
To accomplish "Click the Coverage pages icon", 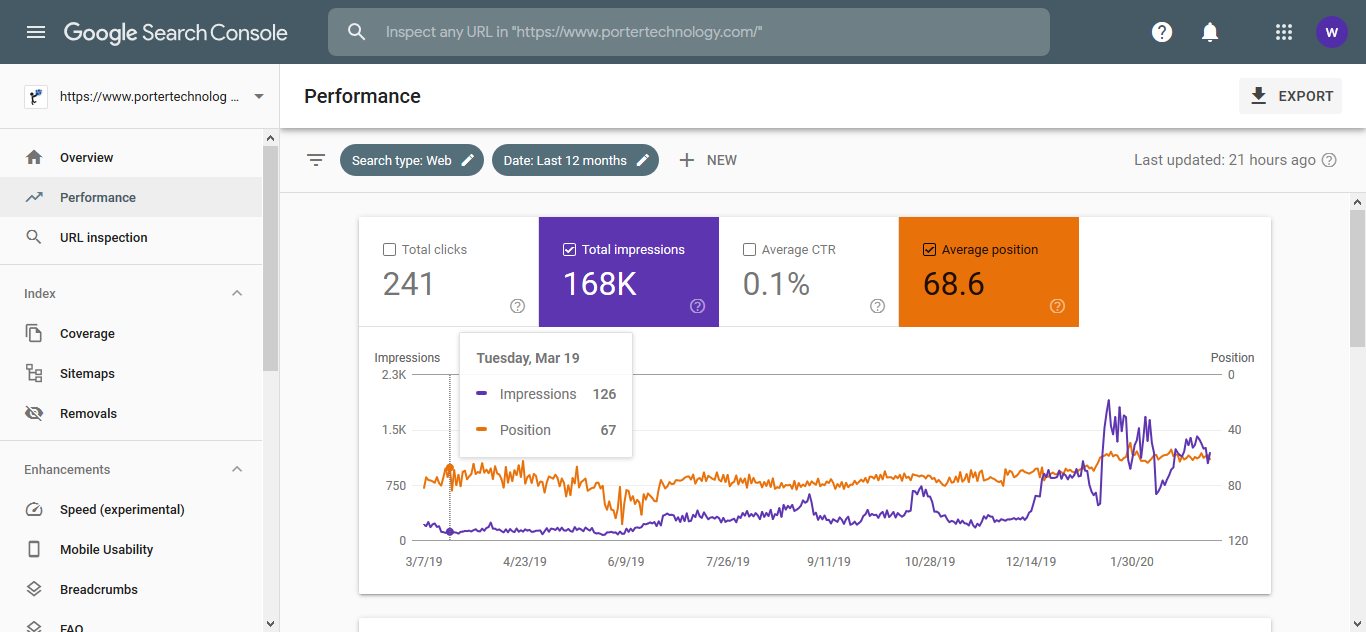I will click(34, 333).
